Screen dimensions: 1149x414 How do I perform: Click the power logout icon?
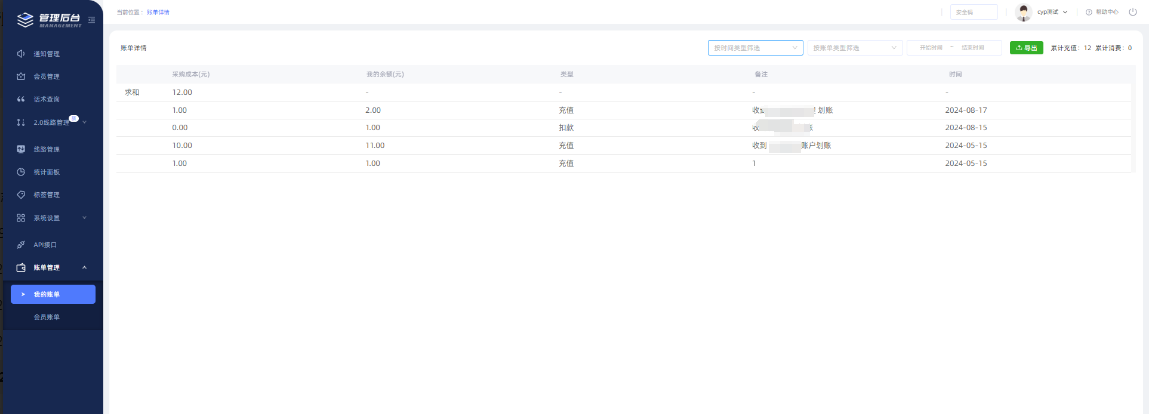[x=1133, y=12]
